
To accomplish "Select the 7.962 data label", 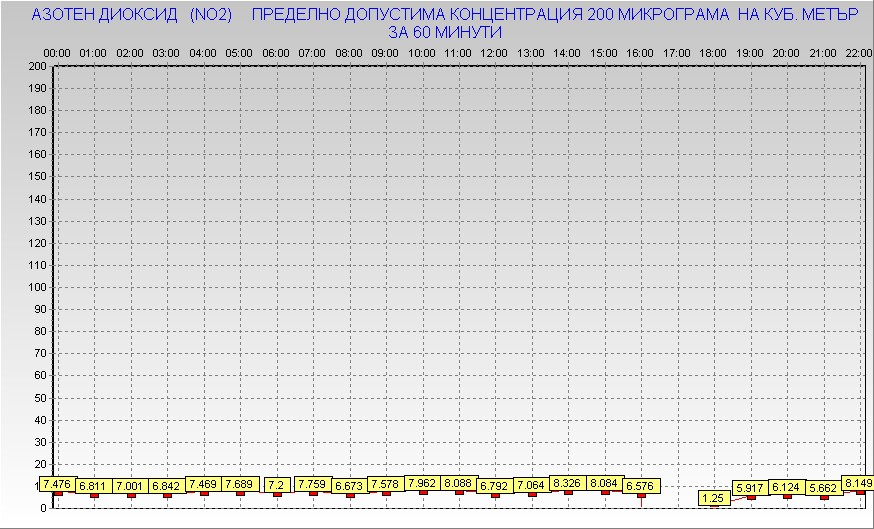I will click(x=423, y=483).
